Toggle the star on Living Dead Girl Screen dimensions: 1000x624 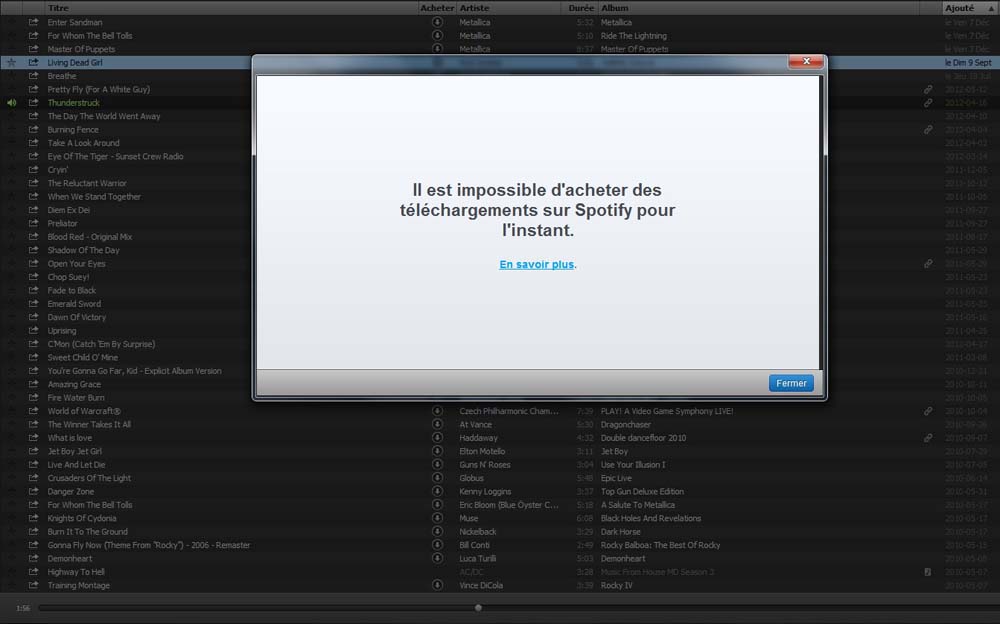[x=11, y=63]
